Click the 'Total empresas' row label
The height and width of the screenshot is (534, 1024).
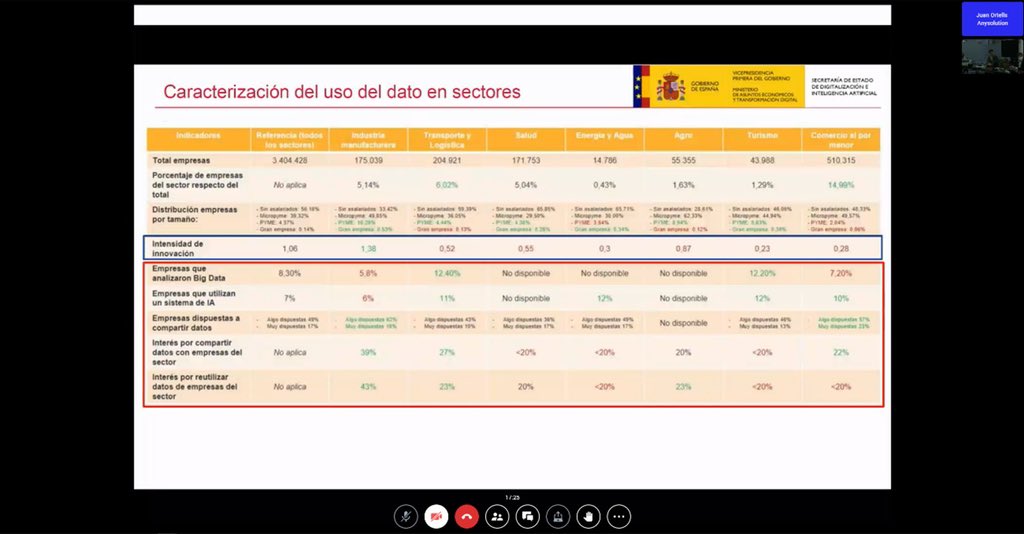click(x=182, y=161)
